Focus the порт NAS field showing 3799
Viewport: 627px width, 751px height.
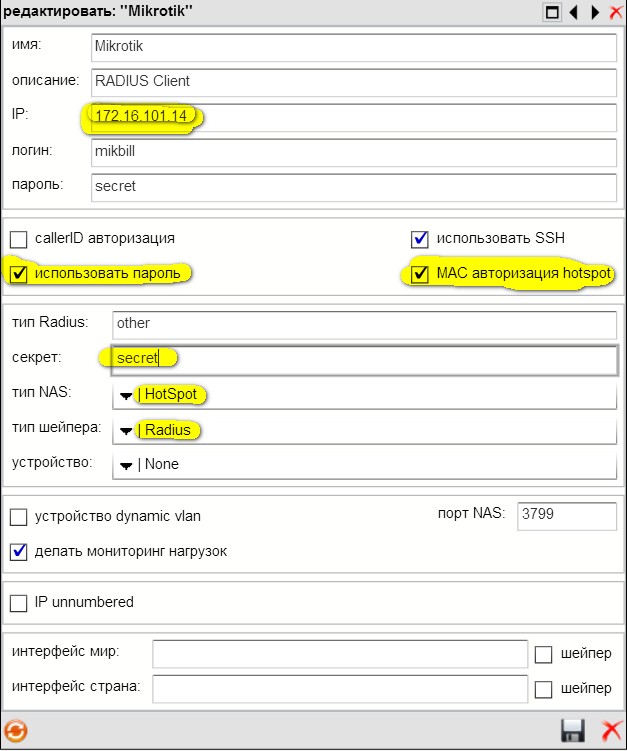(x=565, y=516)
